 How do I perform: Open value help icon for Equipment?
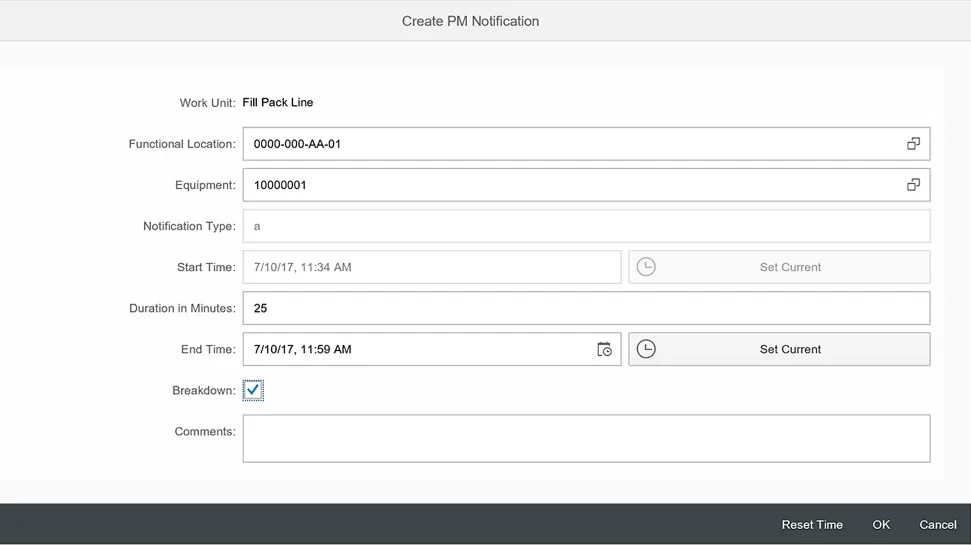point(912,185)
